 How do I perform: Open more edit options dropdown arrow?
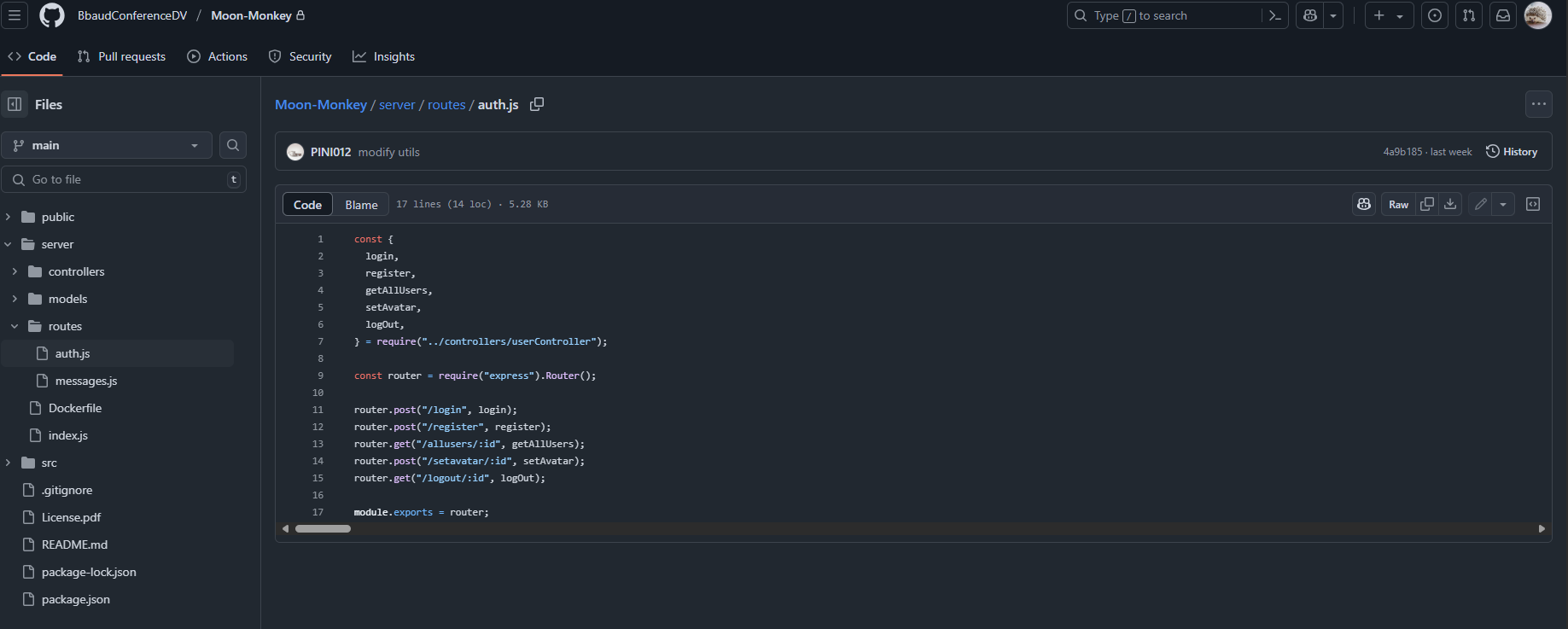pos(1503,204)
